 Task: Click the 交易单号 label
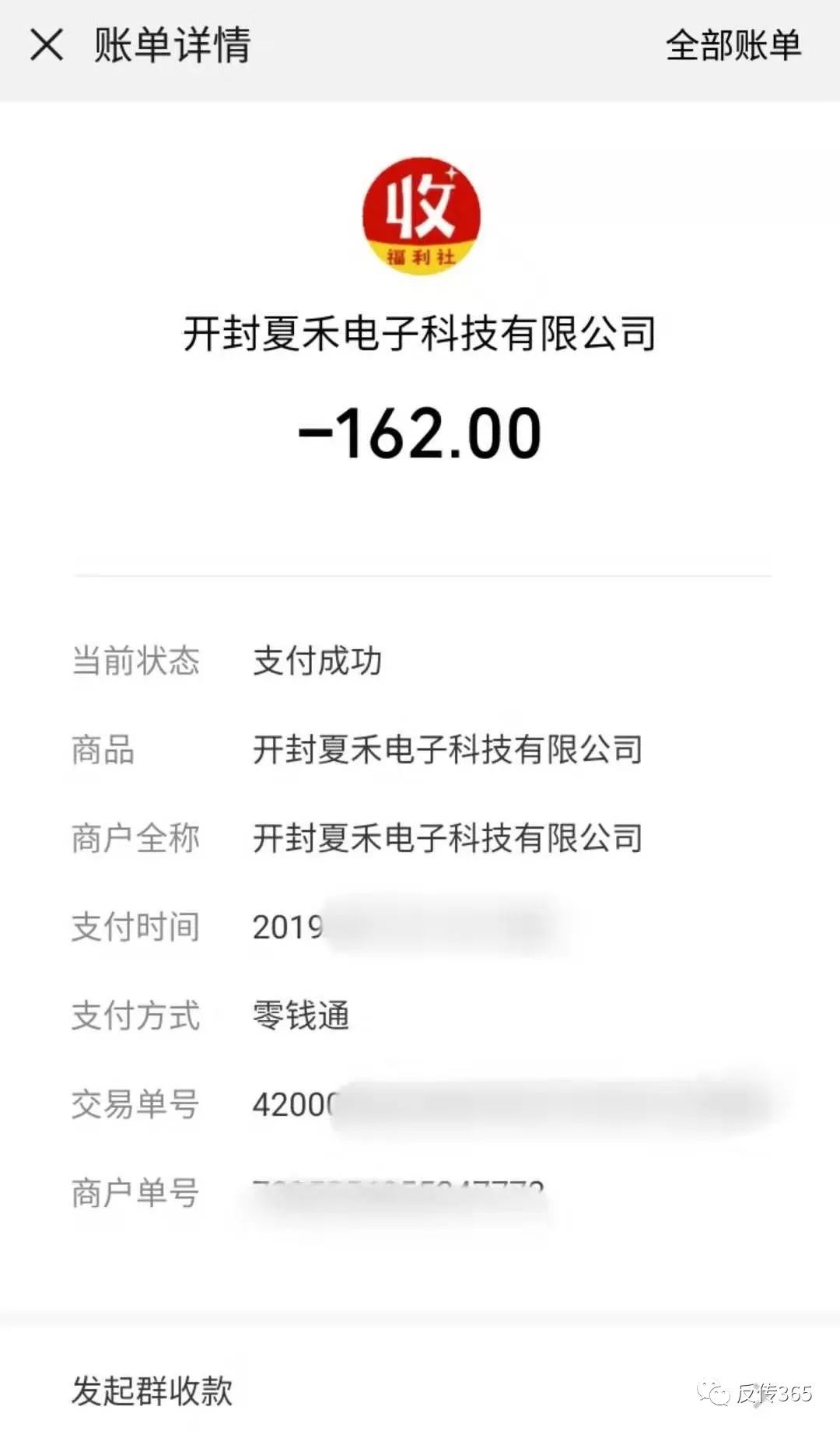(135, 1104)
